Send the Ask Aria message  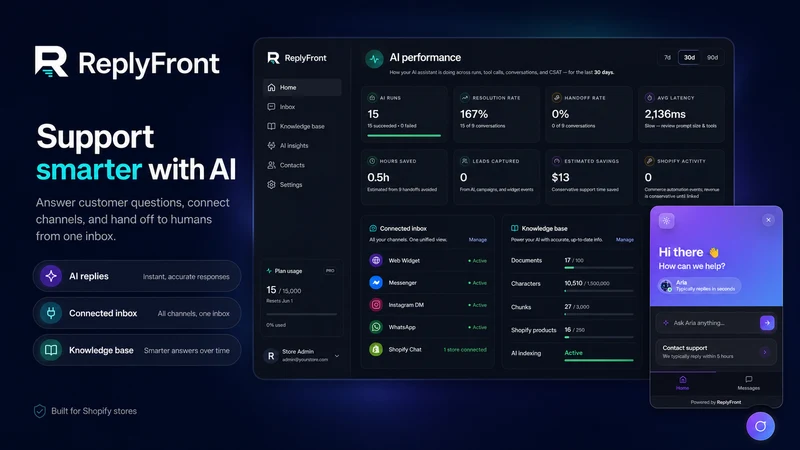pyautogui.click(x=767, y=323)
